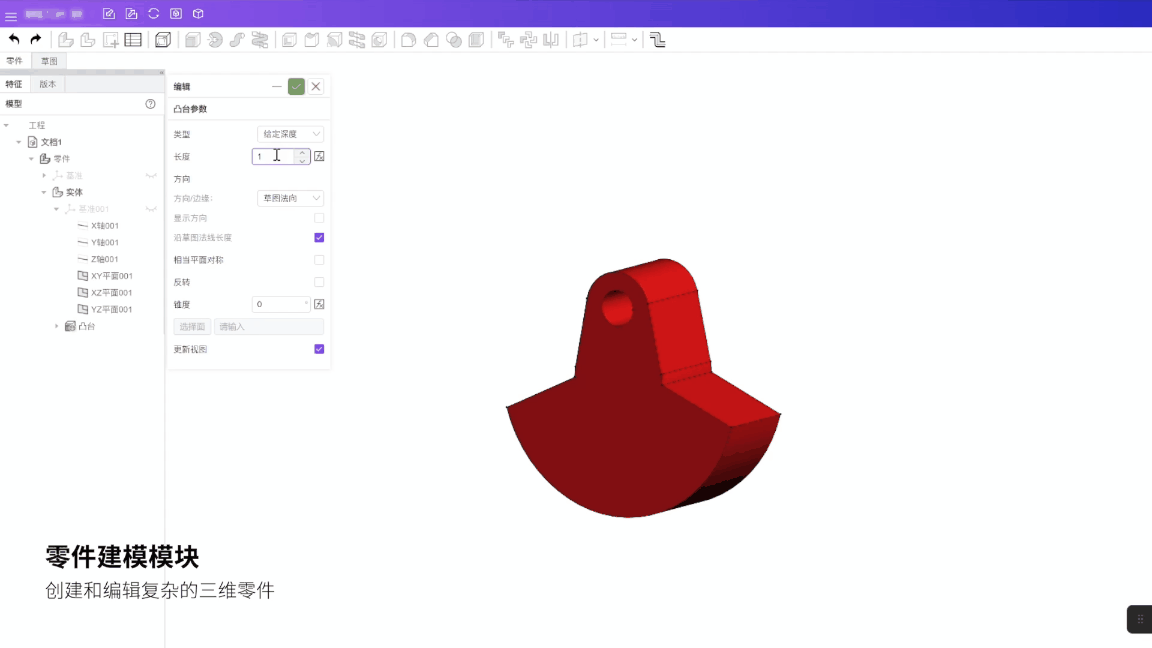Click the redo arrow in the toolbar
The height and width of the screenshot is (648, 1152).
tap(36, 40)
